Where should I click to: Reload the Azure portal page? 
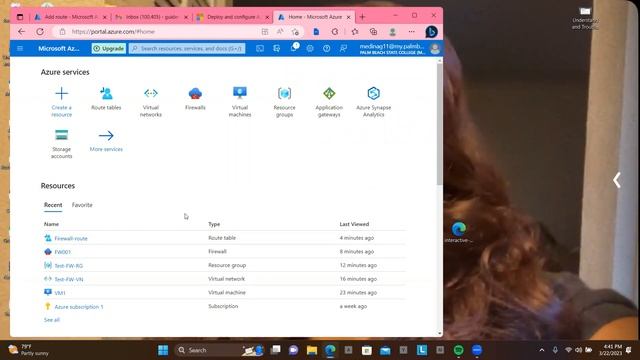pyautogui.click(x=40, y=31)
